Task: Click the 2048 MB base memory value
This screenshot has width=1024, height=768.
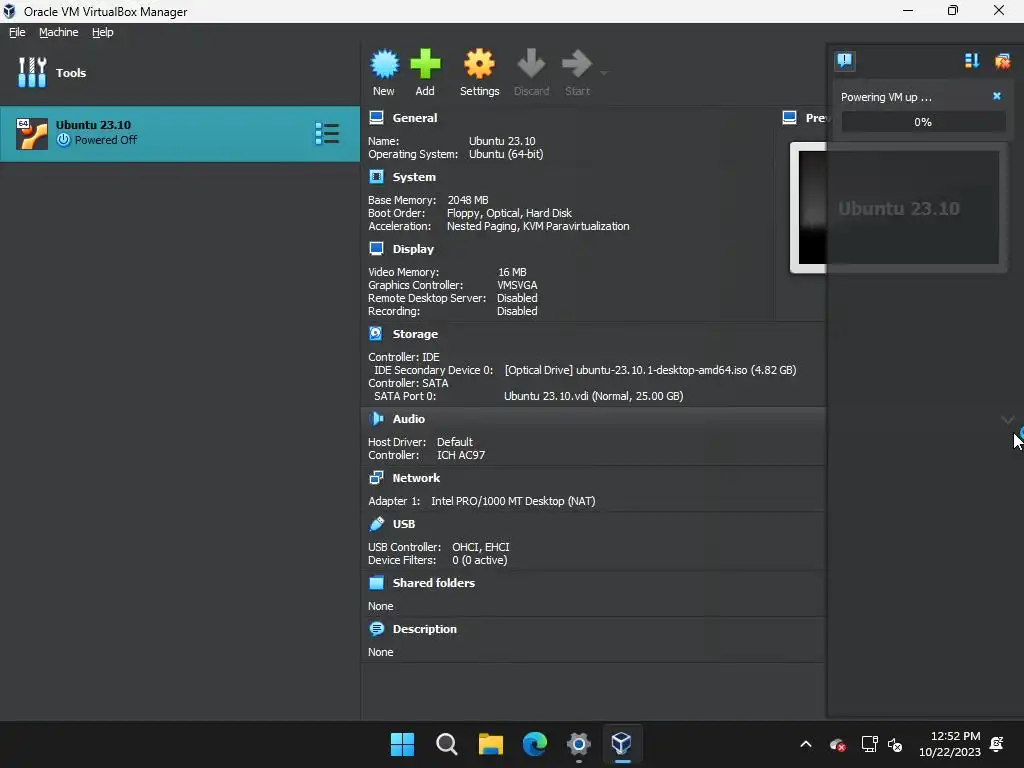Action: pos(468,200)
